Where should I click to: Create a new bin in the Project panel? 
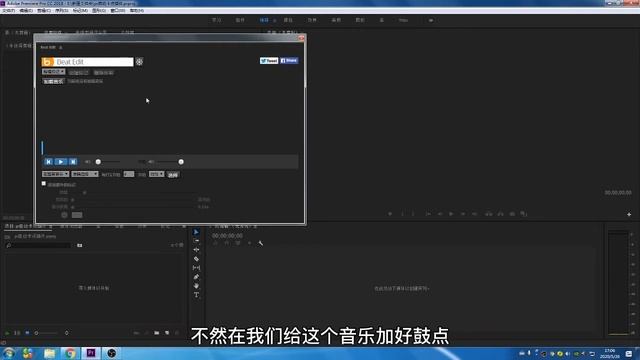(x=157, y=333)
